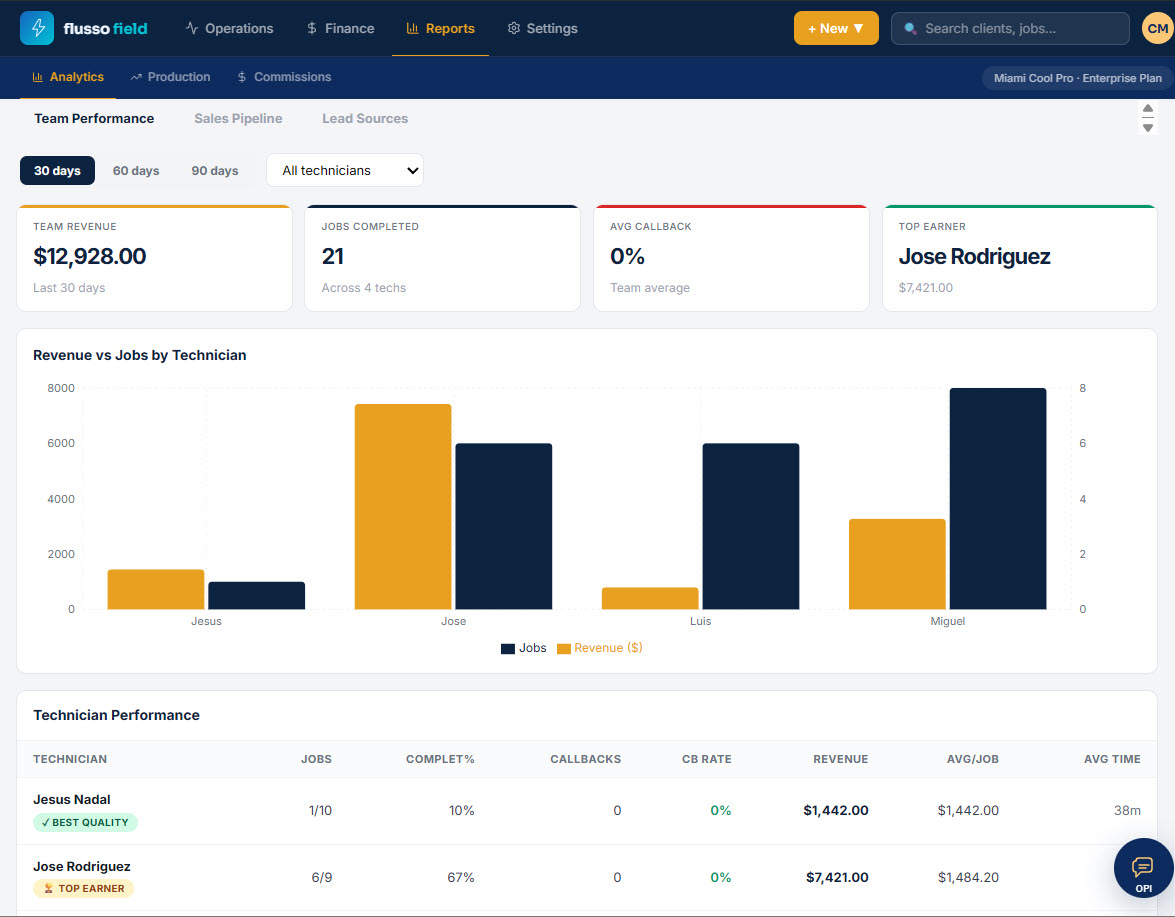
Task: Sort by the TECHNICIAN column header
Action: click(x=70, y=759)
